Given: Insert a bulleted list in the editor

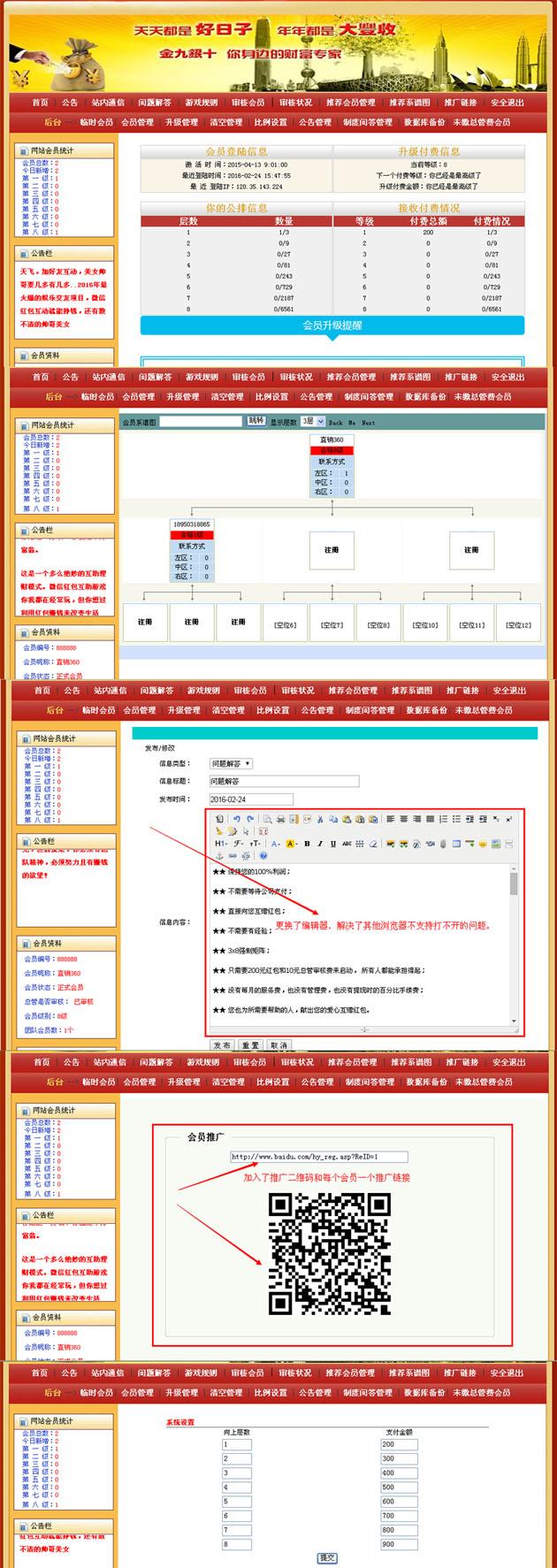Looking at the screenshot, I should [456, 818].
